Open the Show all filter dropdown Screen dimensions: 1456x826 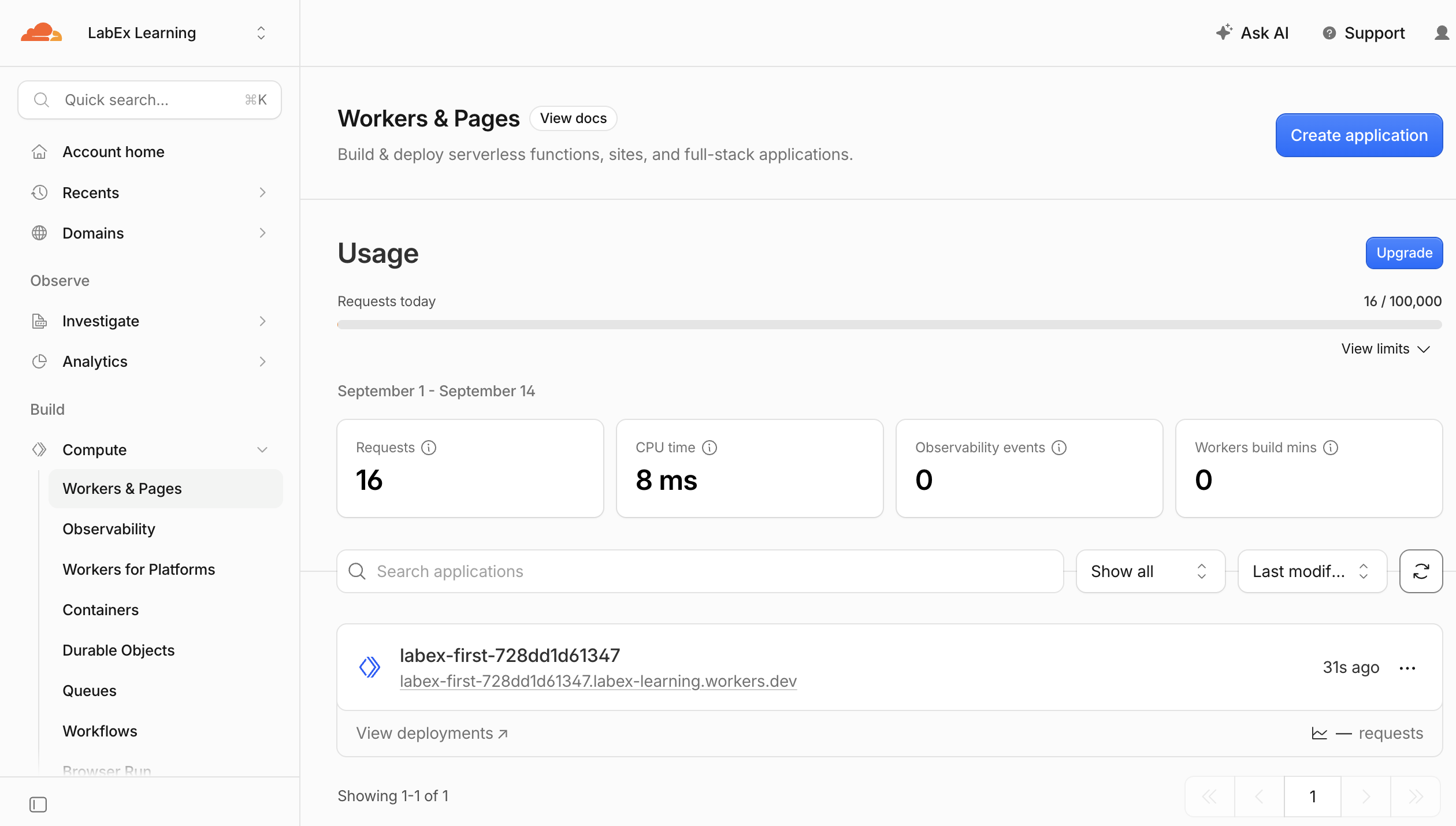click(x=1150, y=571)
